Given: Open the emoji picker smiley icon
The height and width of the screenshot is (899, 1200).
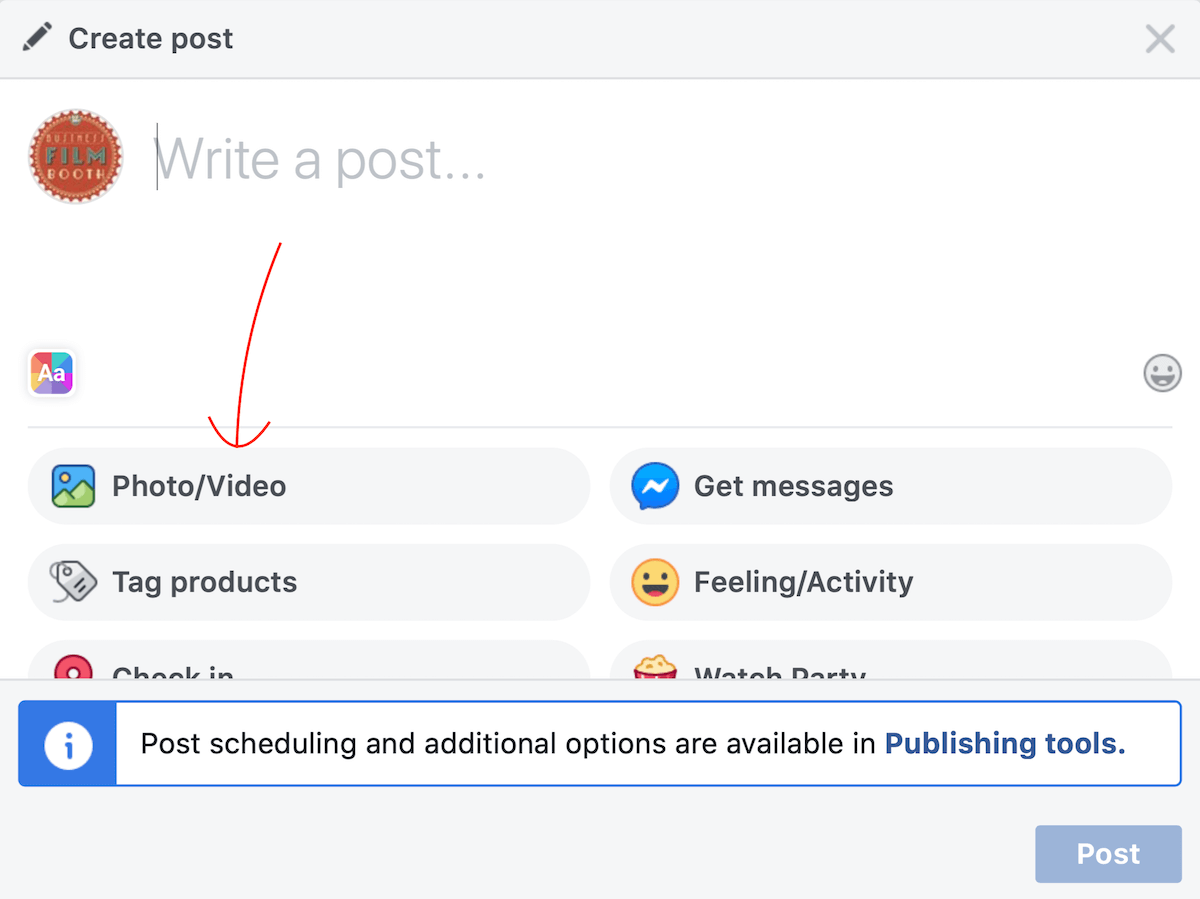Looking at the screenshot, I should [x=1162, y=373].
